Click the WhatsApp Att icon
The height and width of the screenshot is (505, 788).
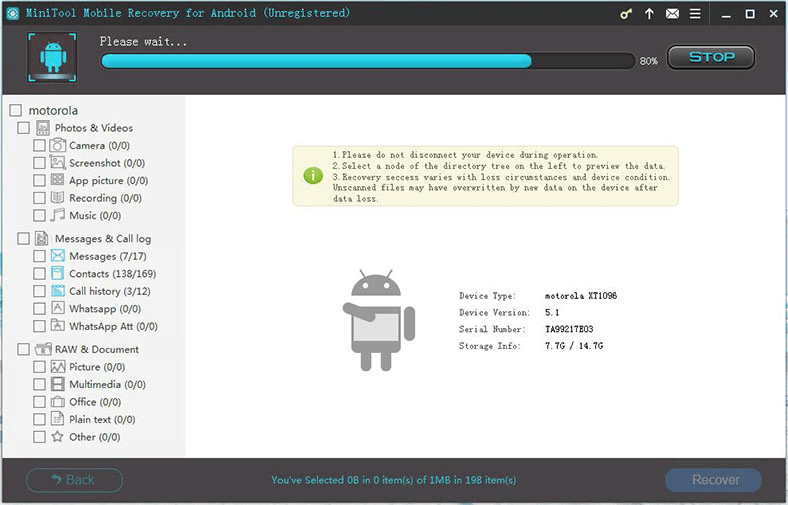58,326
